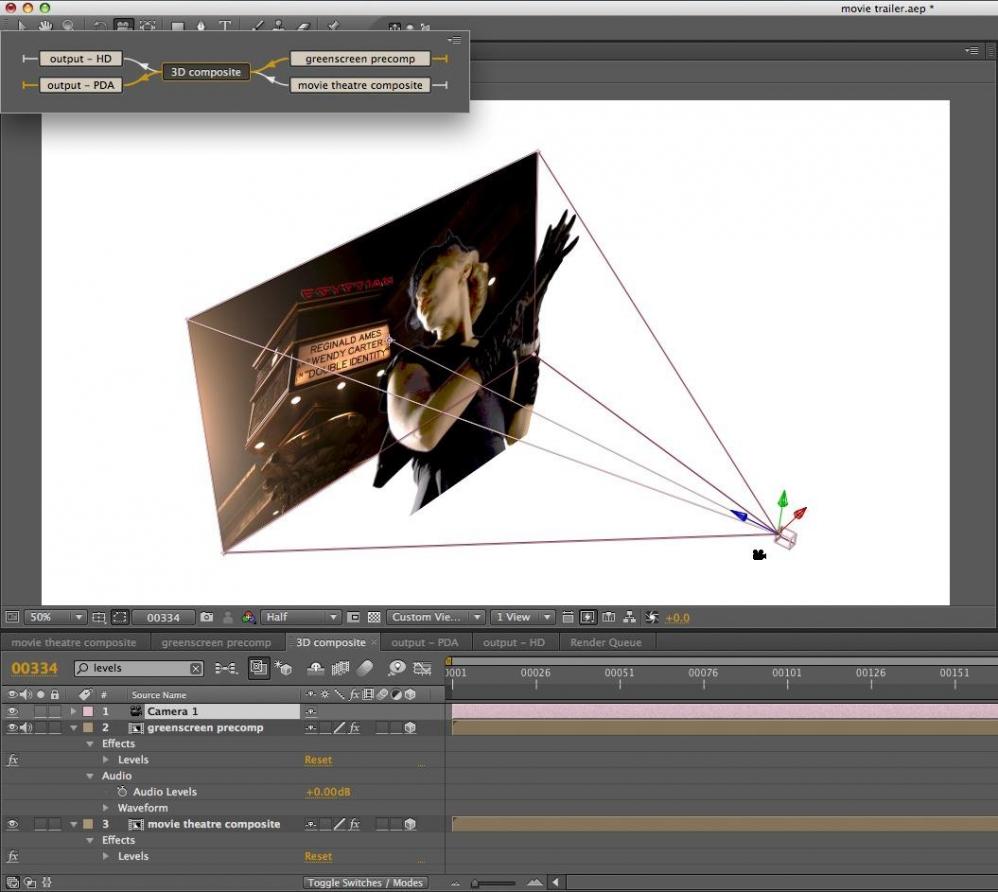Open the Custom View dropdown
Screen dimensions: 998x892
click(435, 617)
